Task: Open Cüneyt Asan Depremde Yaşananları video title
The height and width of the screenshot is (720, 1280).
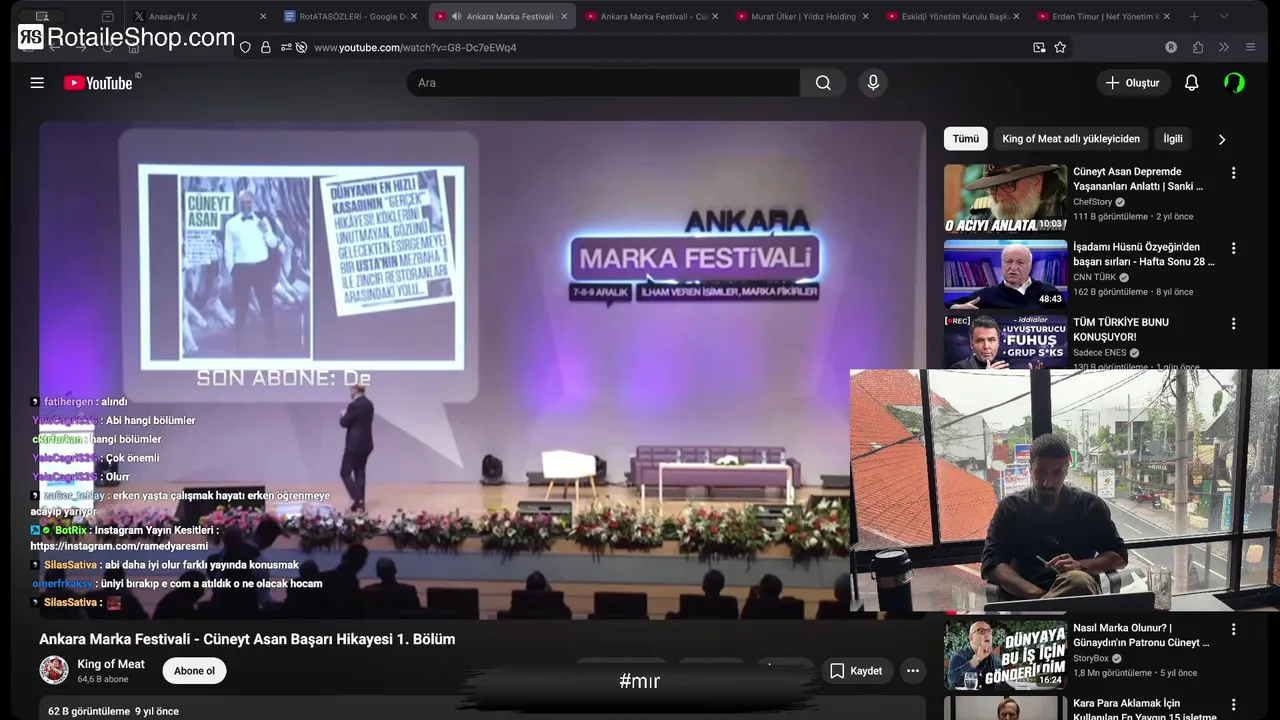Action: coord(1138,179)
